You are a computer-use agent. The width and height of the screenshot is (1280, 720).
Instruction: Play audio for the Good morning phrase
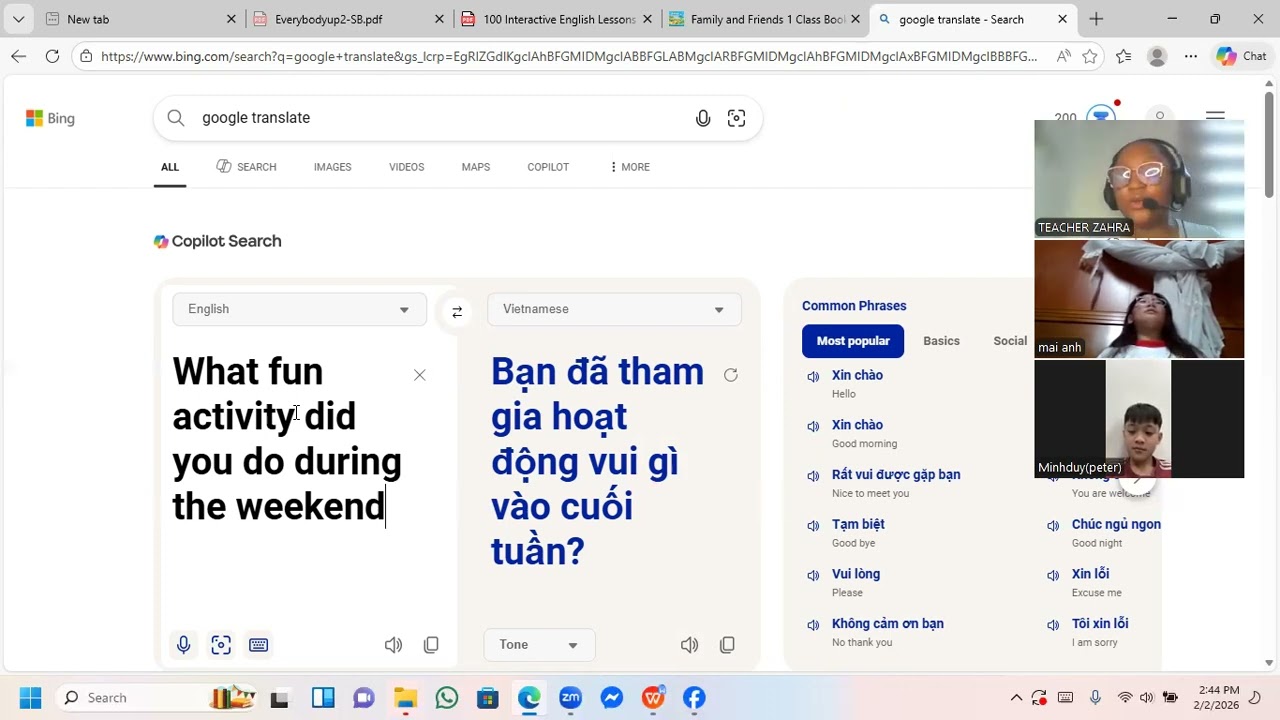(x=813, y=426)
